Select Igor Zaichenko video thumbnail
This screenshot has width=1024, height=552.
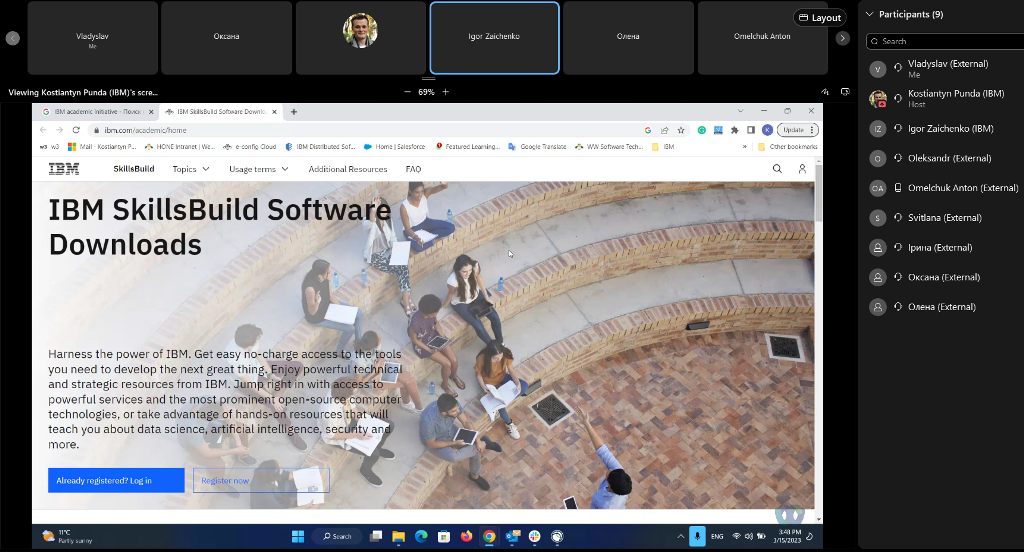[494, 38]
